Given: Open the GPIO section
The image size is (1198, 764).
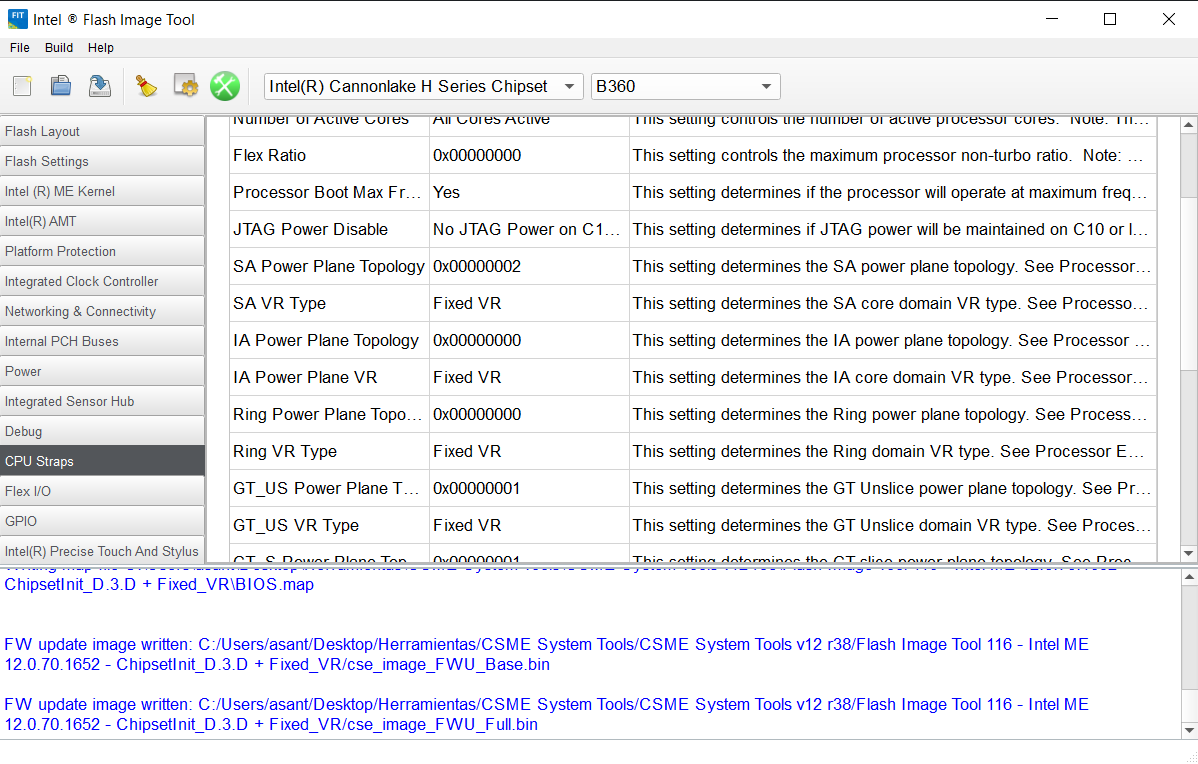Looking at the screenshot, I should point(102,521).
